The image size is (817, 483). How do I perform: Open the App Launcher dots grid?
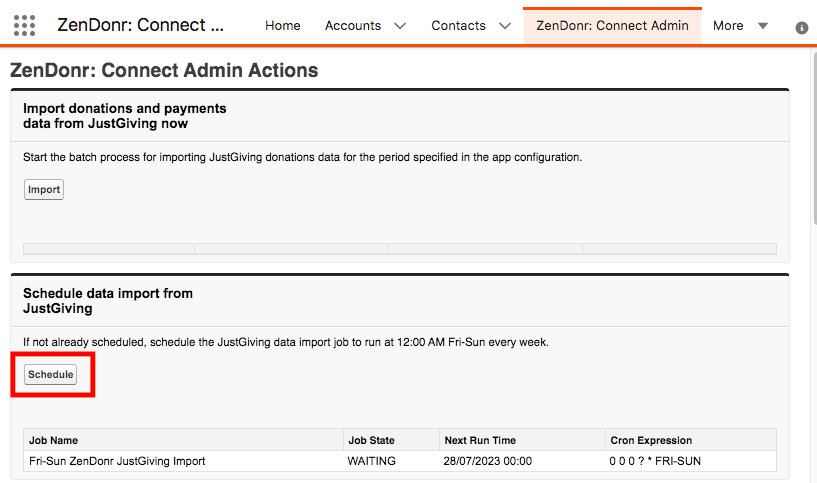point(24,26)
